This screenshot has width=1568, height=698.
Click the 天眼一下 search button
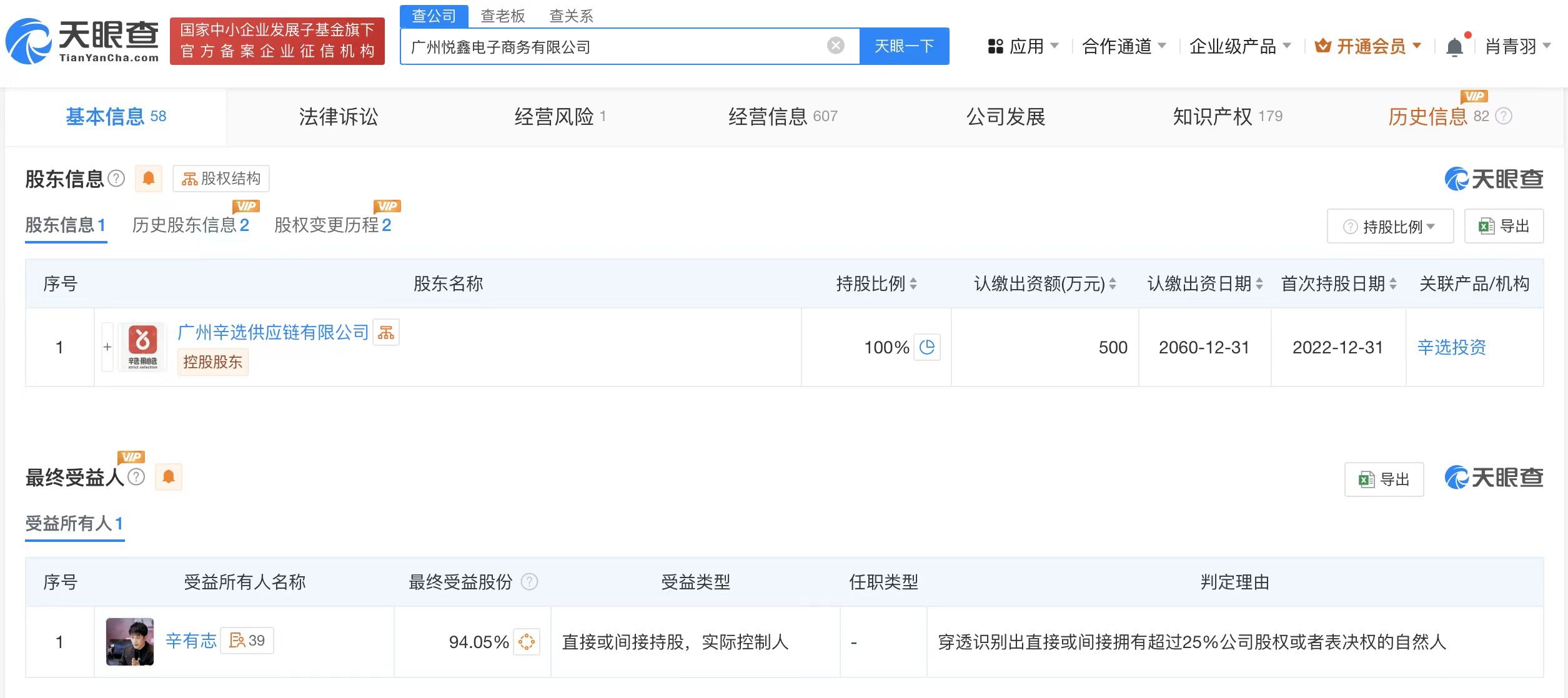click(x=904, y=45)
